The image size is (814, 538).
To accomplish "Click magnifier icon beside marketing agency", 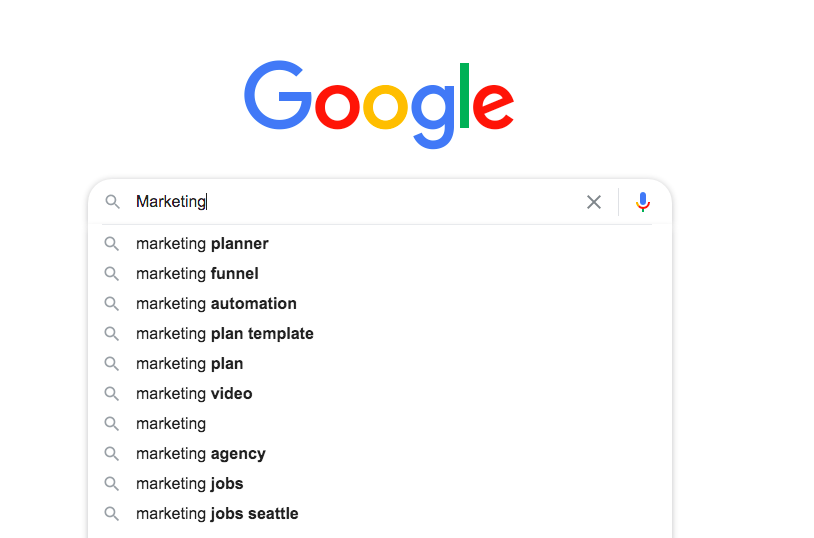I will (x=112, y=454).
